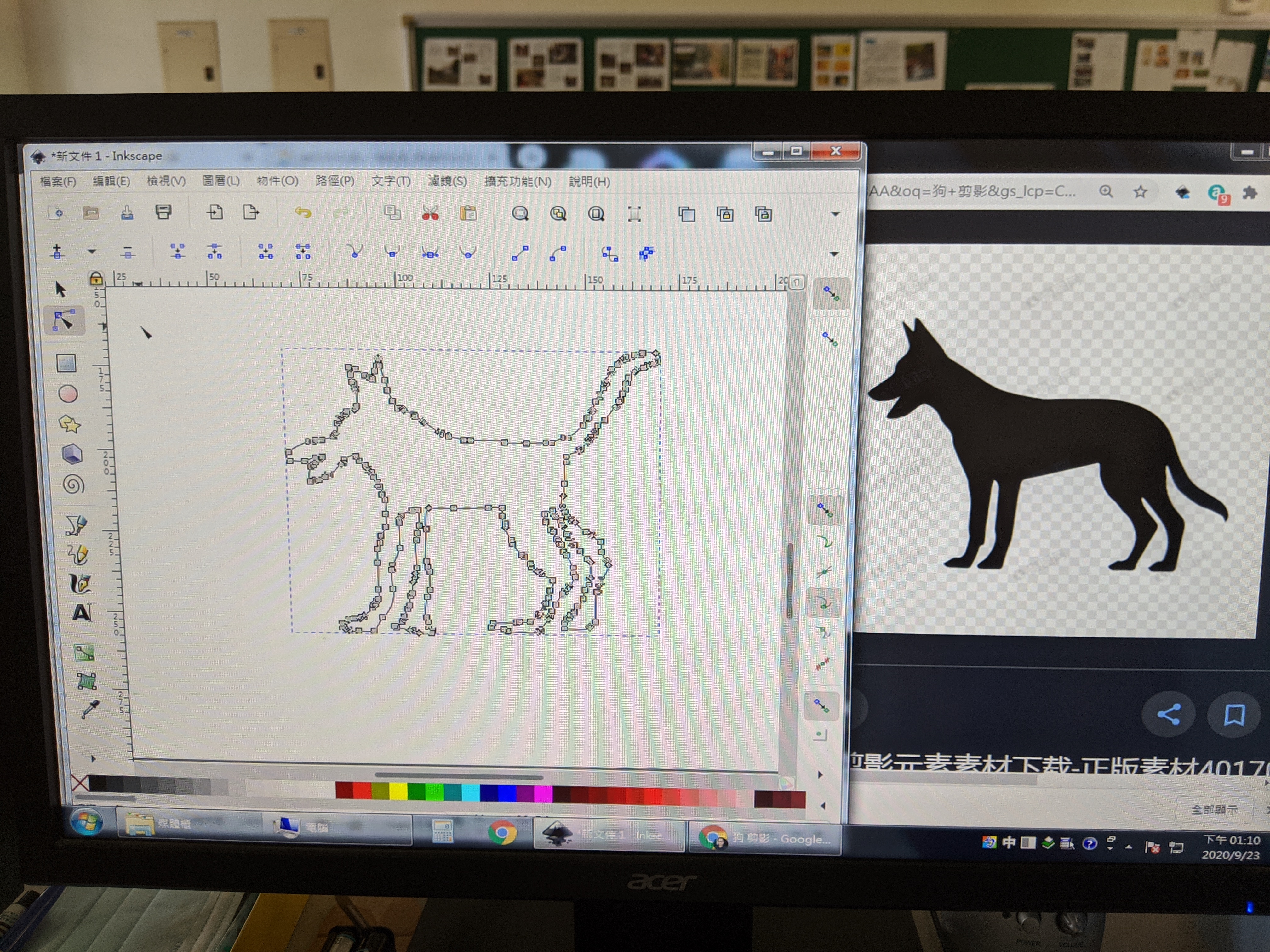1270x952 pixels.
Task: Click the Cut scissors icon
Action: tap(430, 213)
